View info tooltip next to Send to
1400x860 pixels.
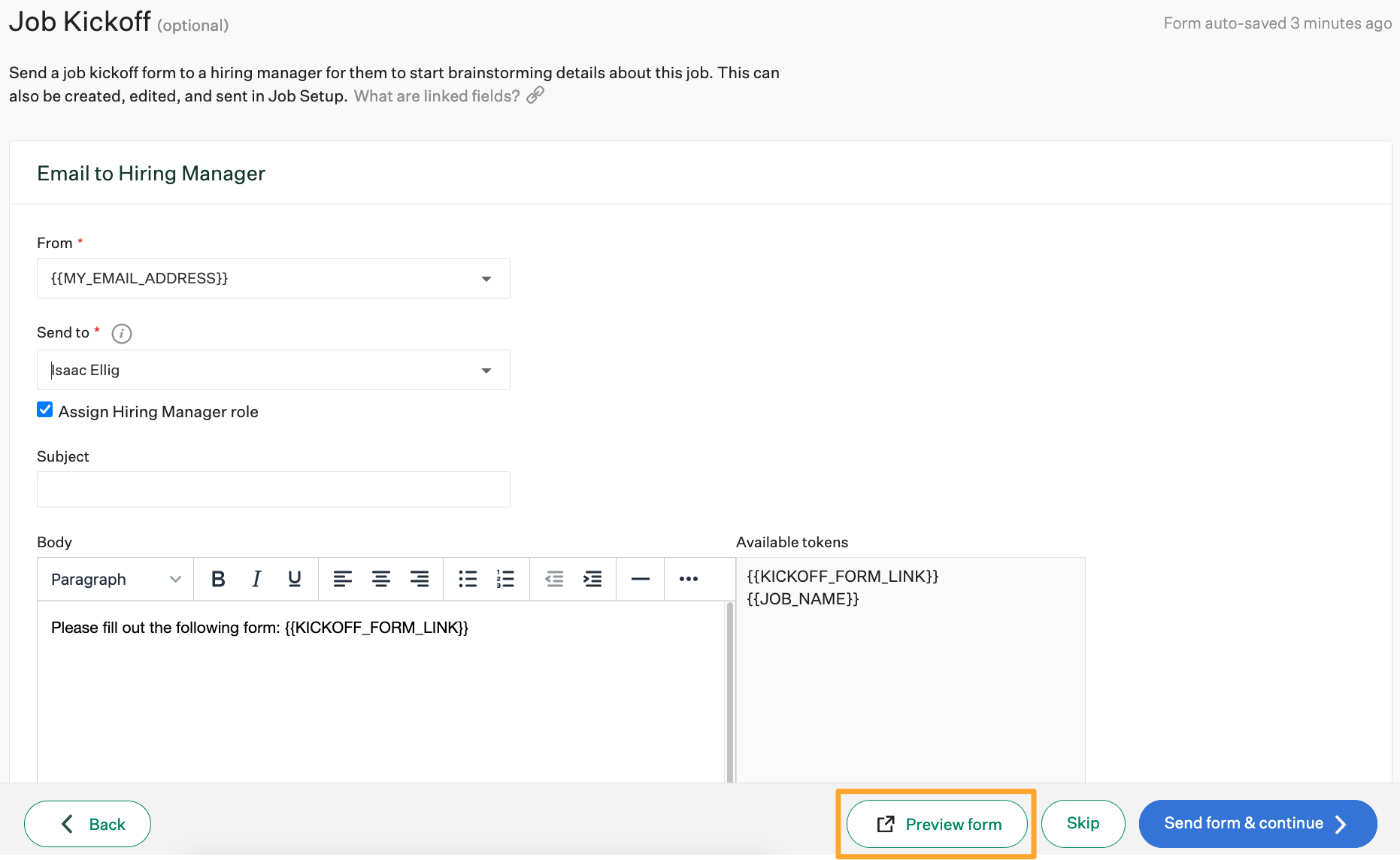pyautogui.click(x=121, y=333)
